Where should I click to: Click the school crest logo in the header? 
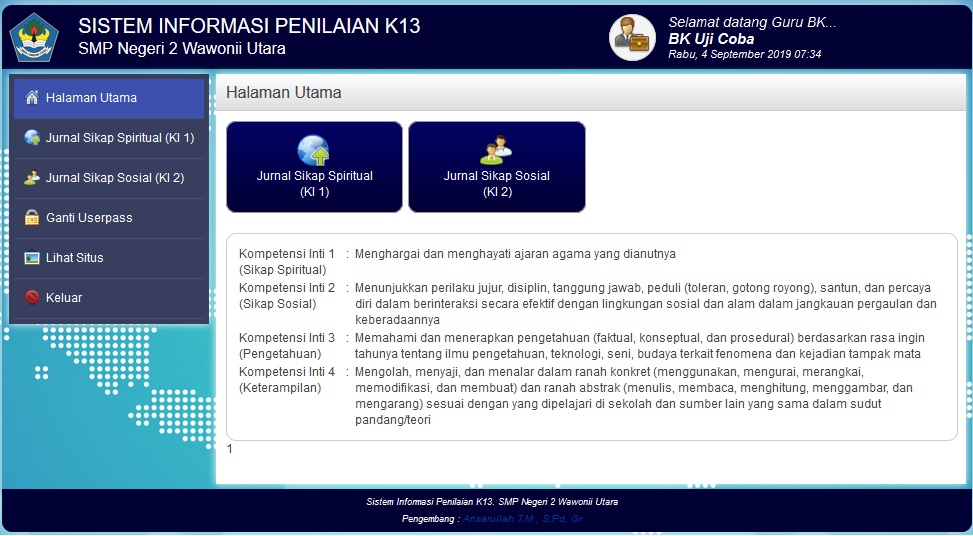tap(34, 37)
